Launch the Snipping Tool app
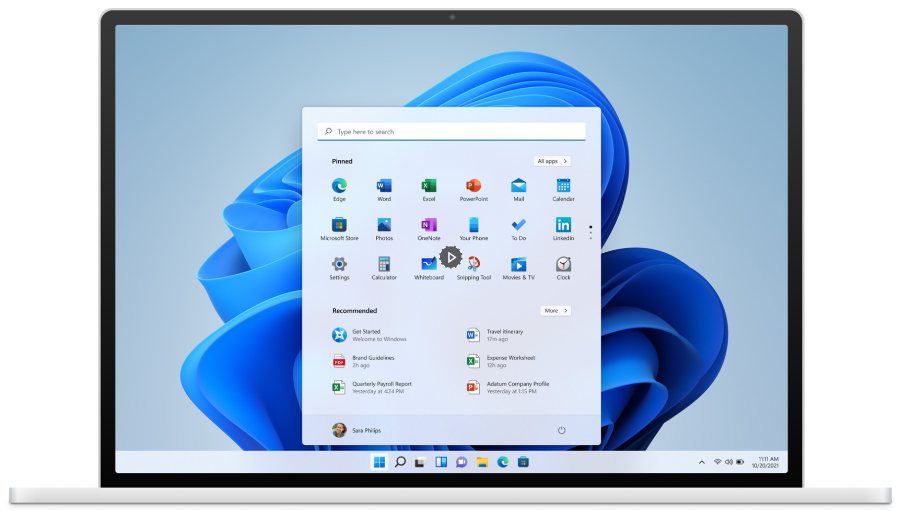 point(474,265)
